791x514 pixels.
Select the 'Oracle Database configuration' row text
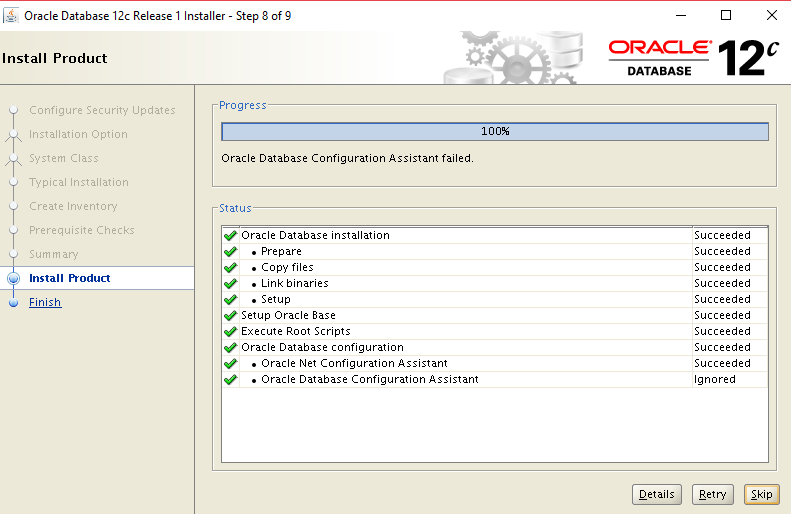click(322, 348)
